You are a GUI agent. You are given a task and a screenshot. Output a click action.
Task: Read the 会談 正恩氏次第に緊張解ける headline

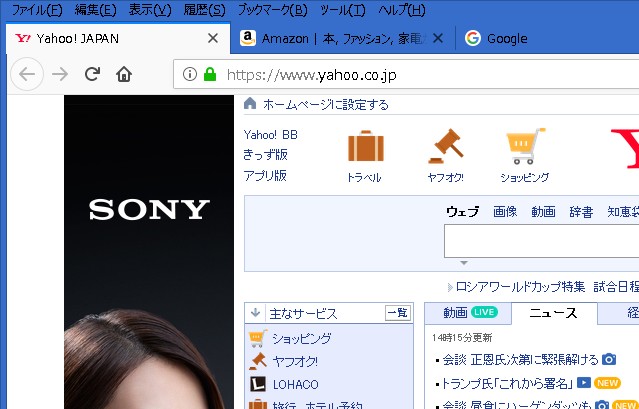point(520,360)
